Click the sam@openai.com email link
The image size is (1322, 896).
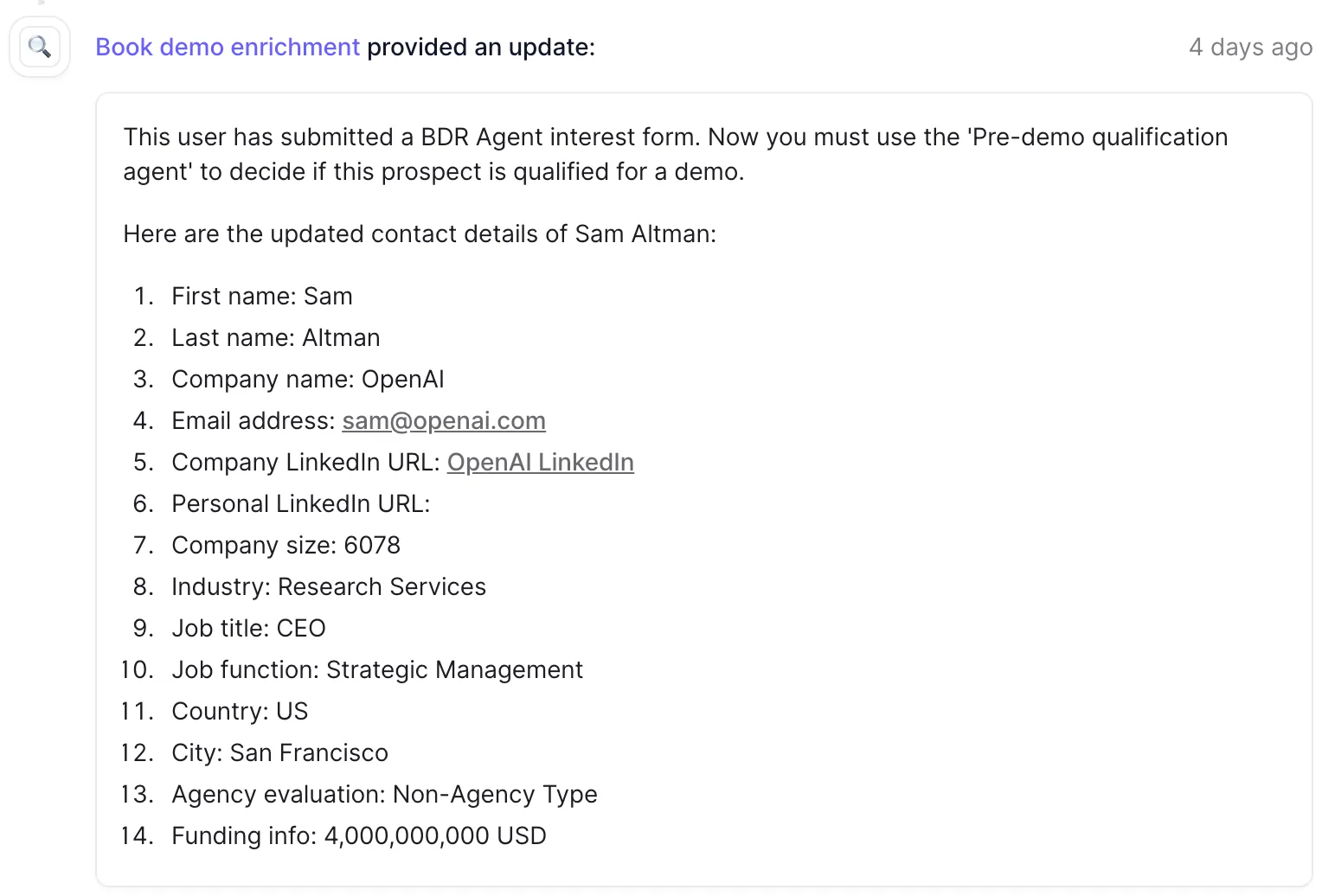coord(443,421)
